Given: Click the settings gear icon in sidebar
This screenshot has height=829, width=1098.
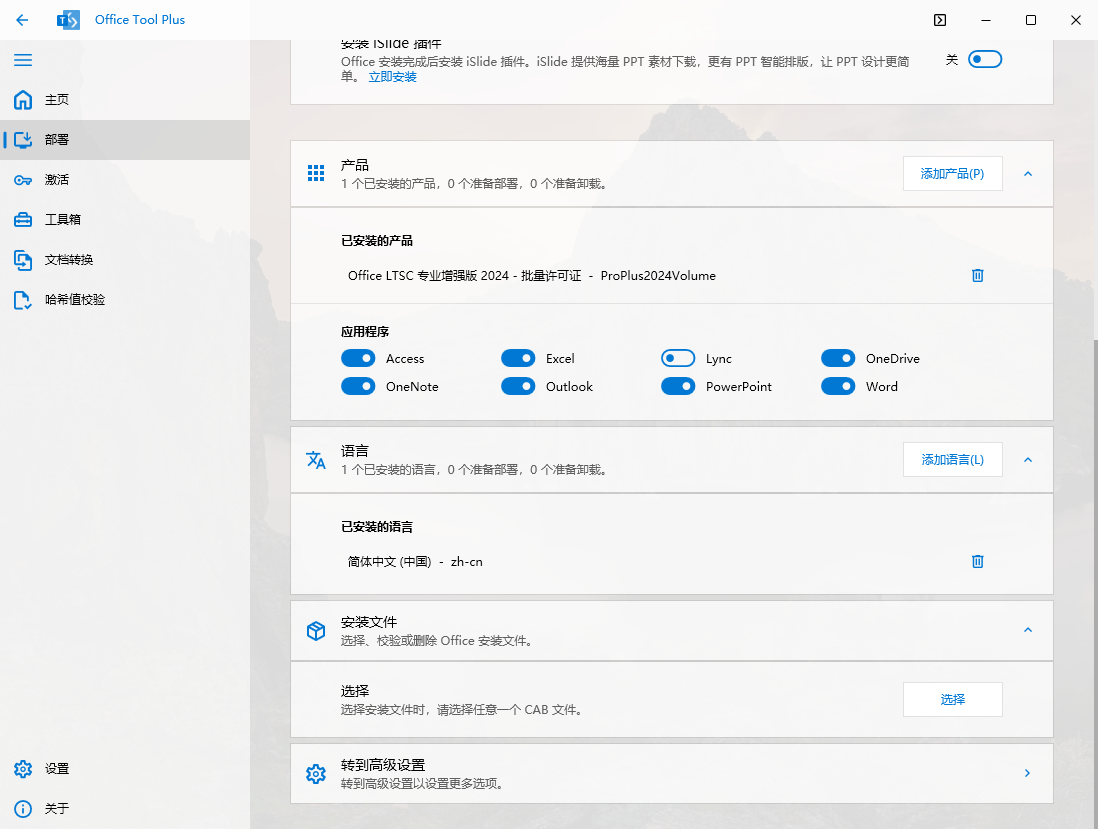Looking at the screenshot, I should pyautogui.click(x=23, y=769).
